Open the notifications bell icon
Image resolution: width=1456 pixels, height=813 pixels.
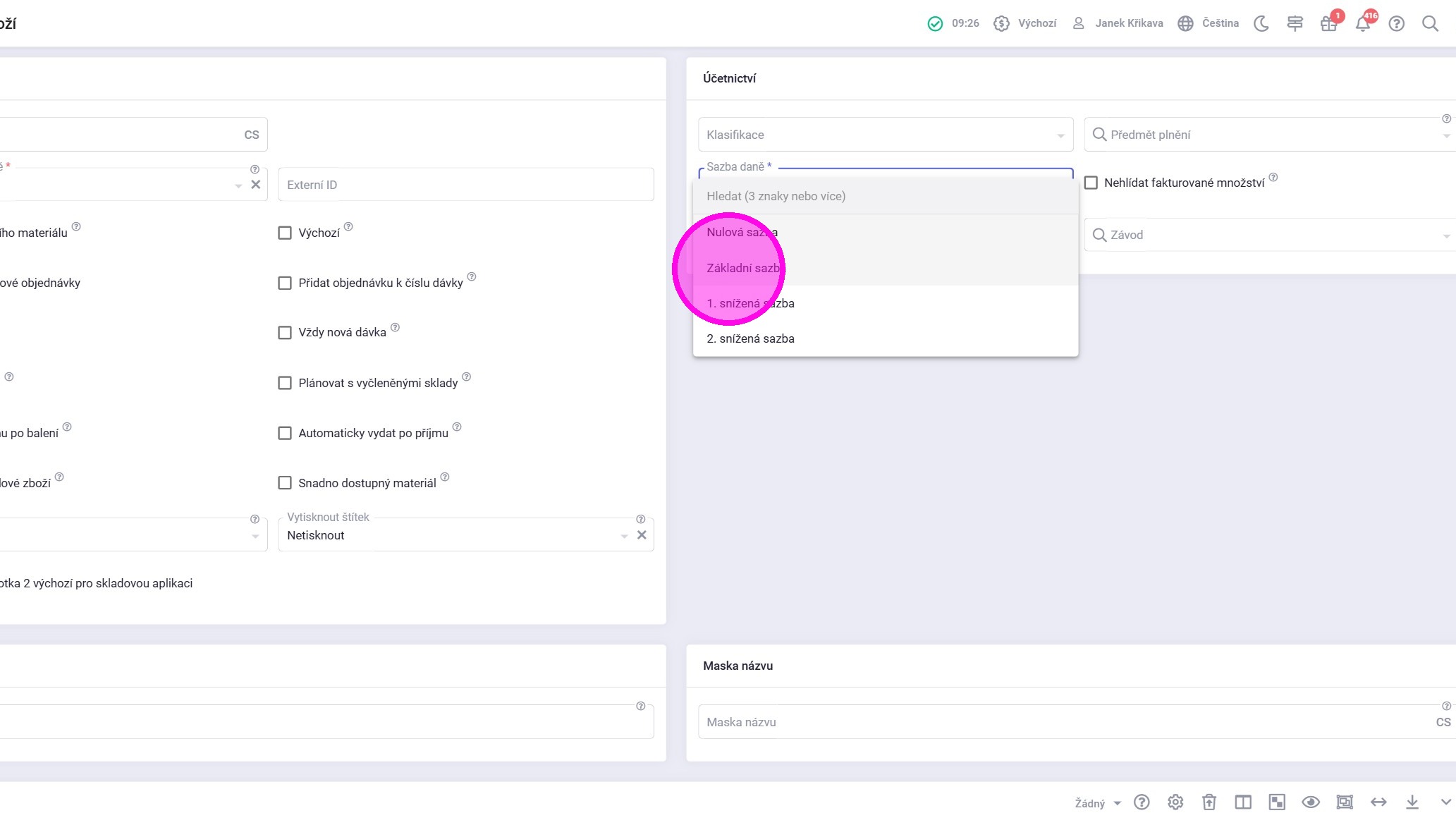tap(1362, 24)
